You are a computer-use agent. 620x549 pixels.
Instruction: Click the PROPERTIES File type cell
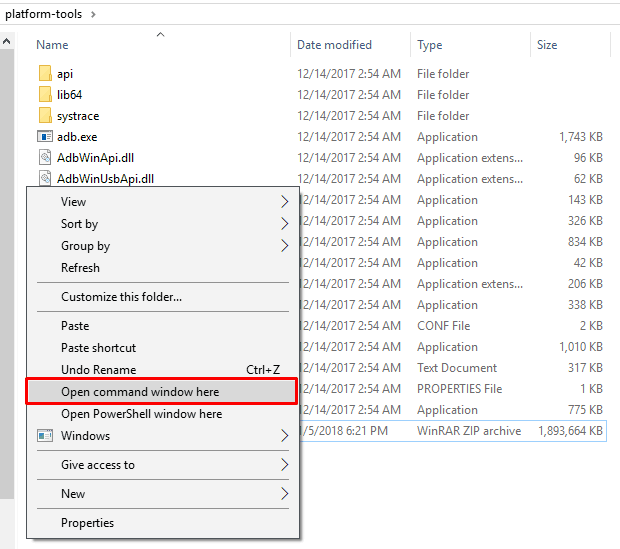[x=459, y=388]
